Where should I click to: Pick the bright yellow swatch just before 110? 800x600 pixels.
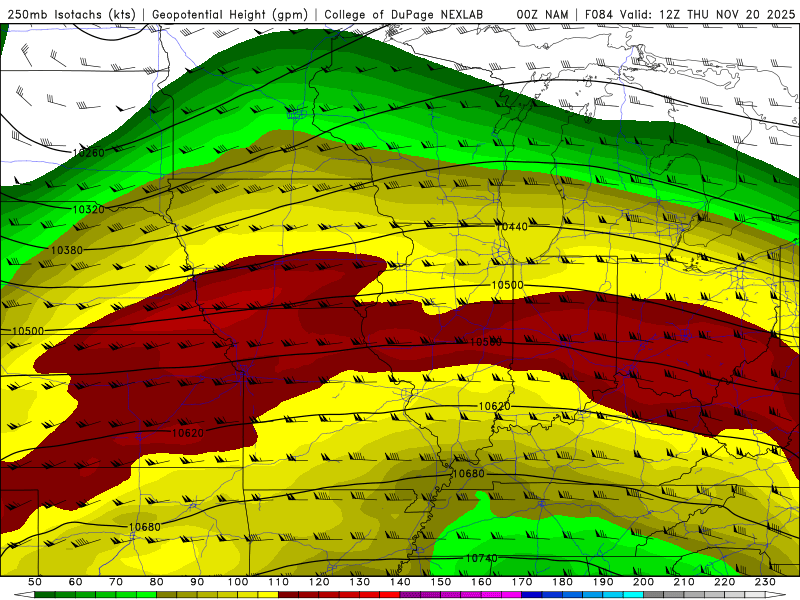tap(268, 595)
